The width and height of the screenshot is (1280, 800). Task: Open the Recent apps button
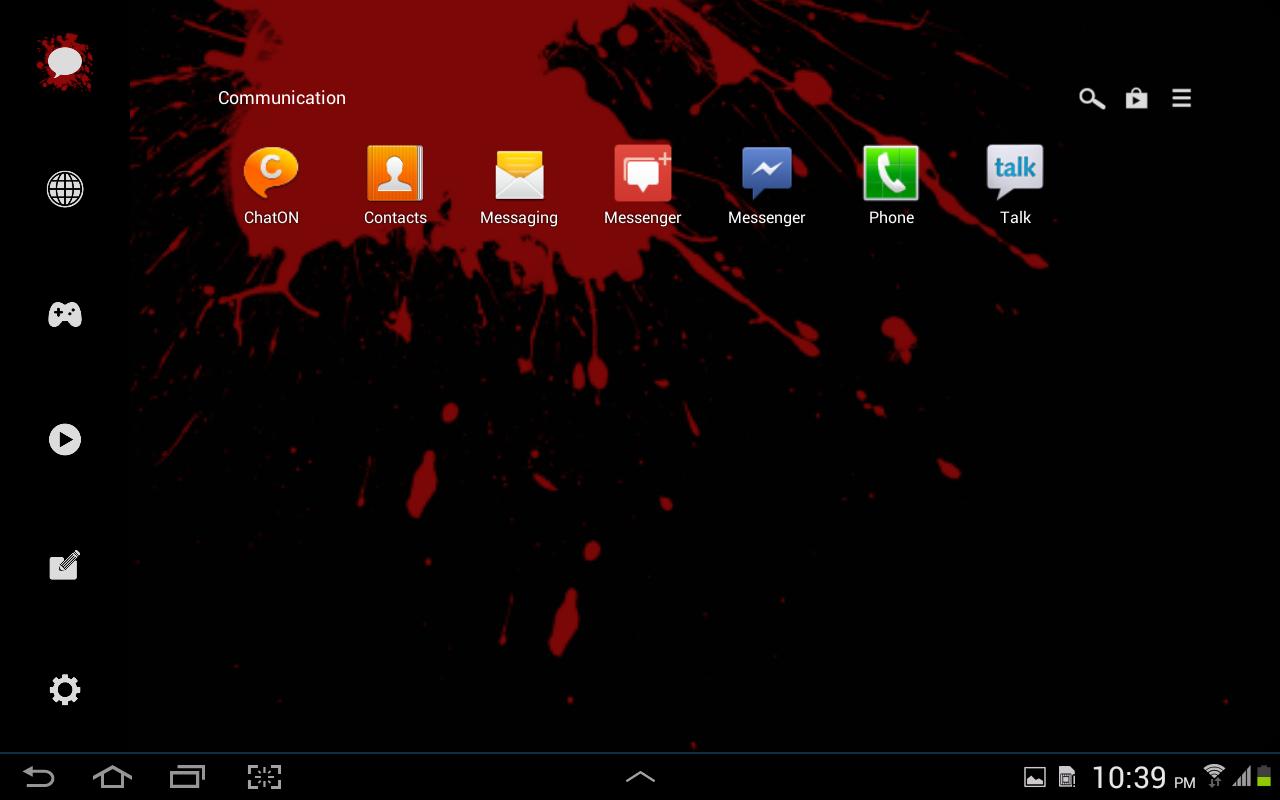tap(187, 777)
